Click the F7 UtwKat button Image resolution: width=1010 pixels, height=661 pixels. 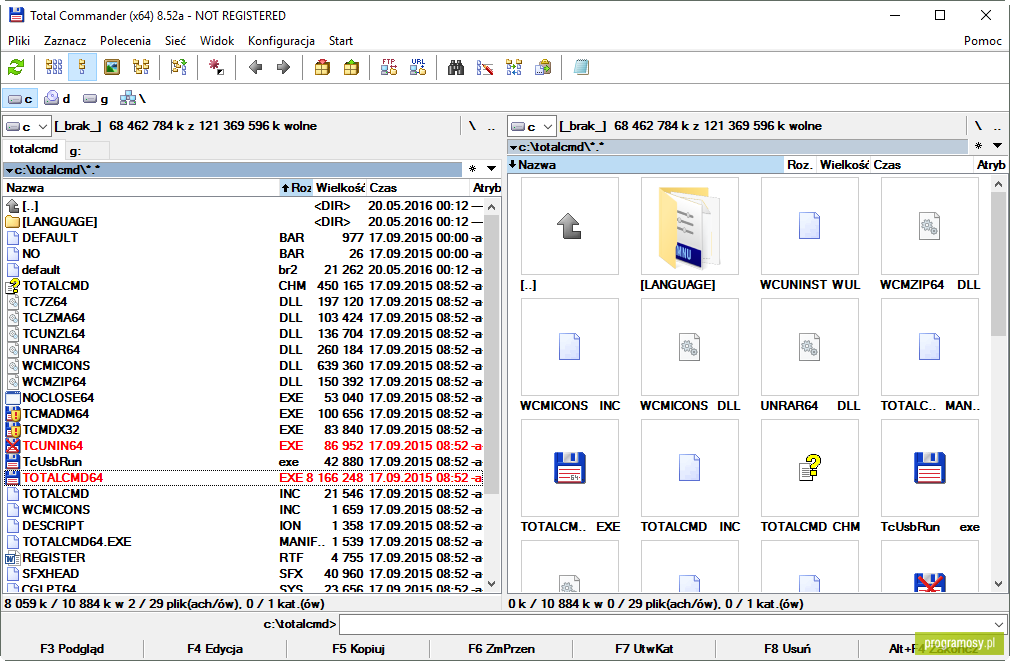point(644,649)
